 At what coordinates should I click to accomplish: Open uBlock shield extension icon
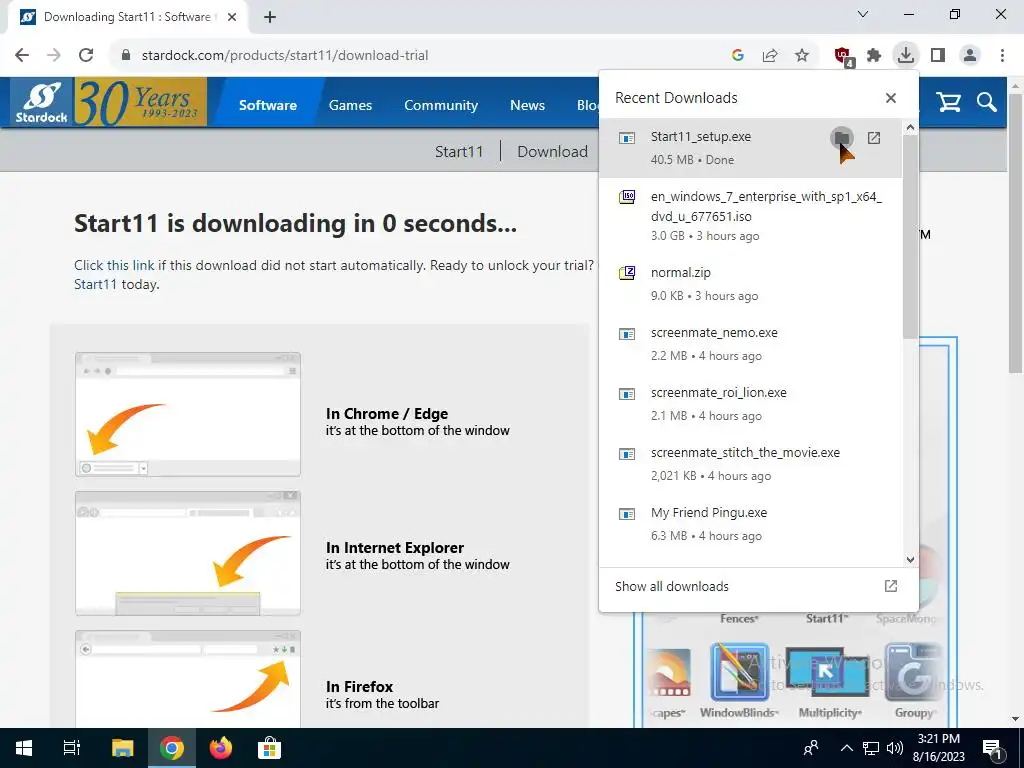(843, 56)
